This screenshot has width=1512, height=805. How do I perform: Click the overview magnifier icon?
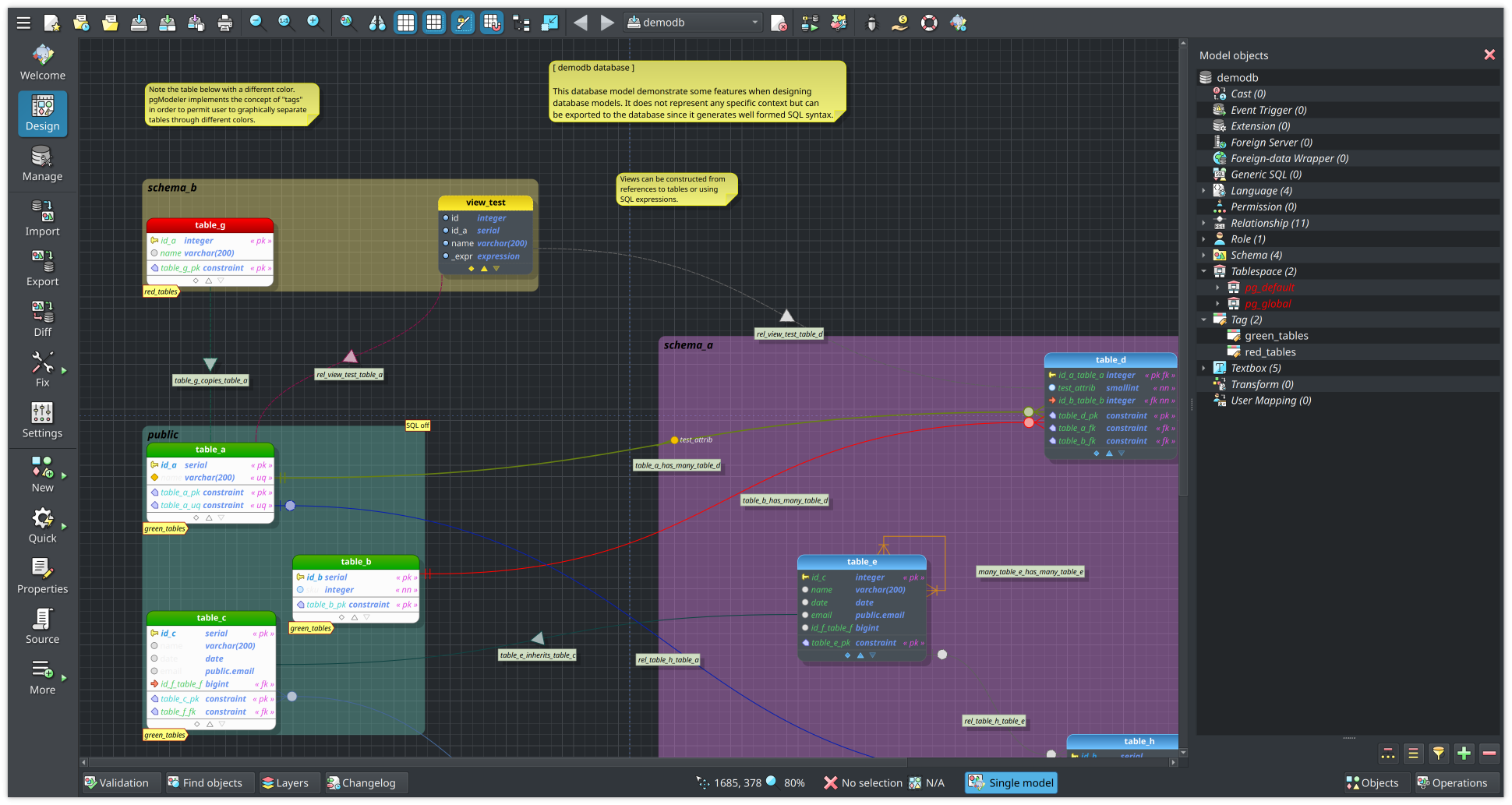pyautogui.click(x=348, y=23)
